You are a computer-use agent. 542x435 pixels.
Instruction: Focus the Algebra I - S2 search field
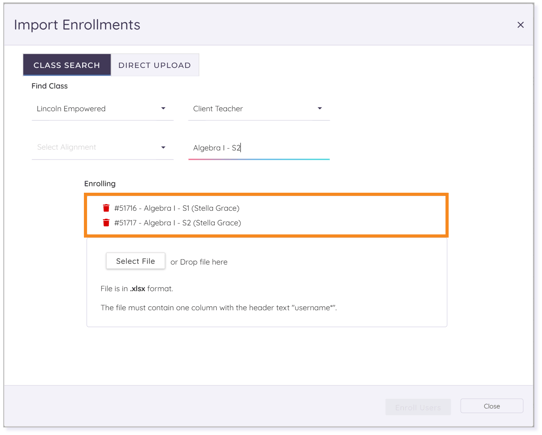coord(259,148)
